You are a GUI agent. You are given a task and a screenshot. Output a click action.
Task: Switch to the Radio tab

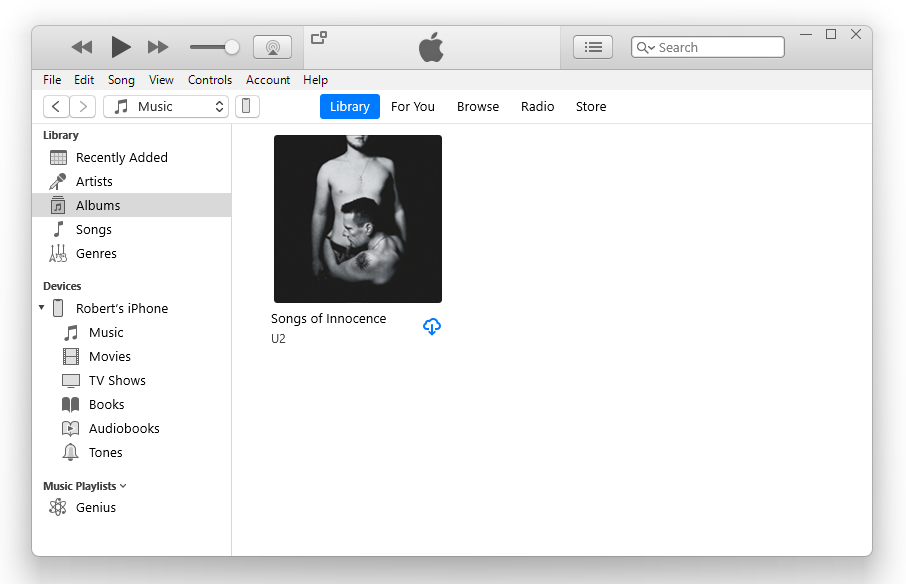tap(537, 107)
